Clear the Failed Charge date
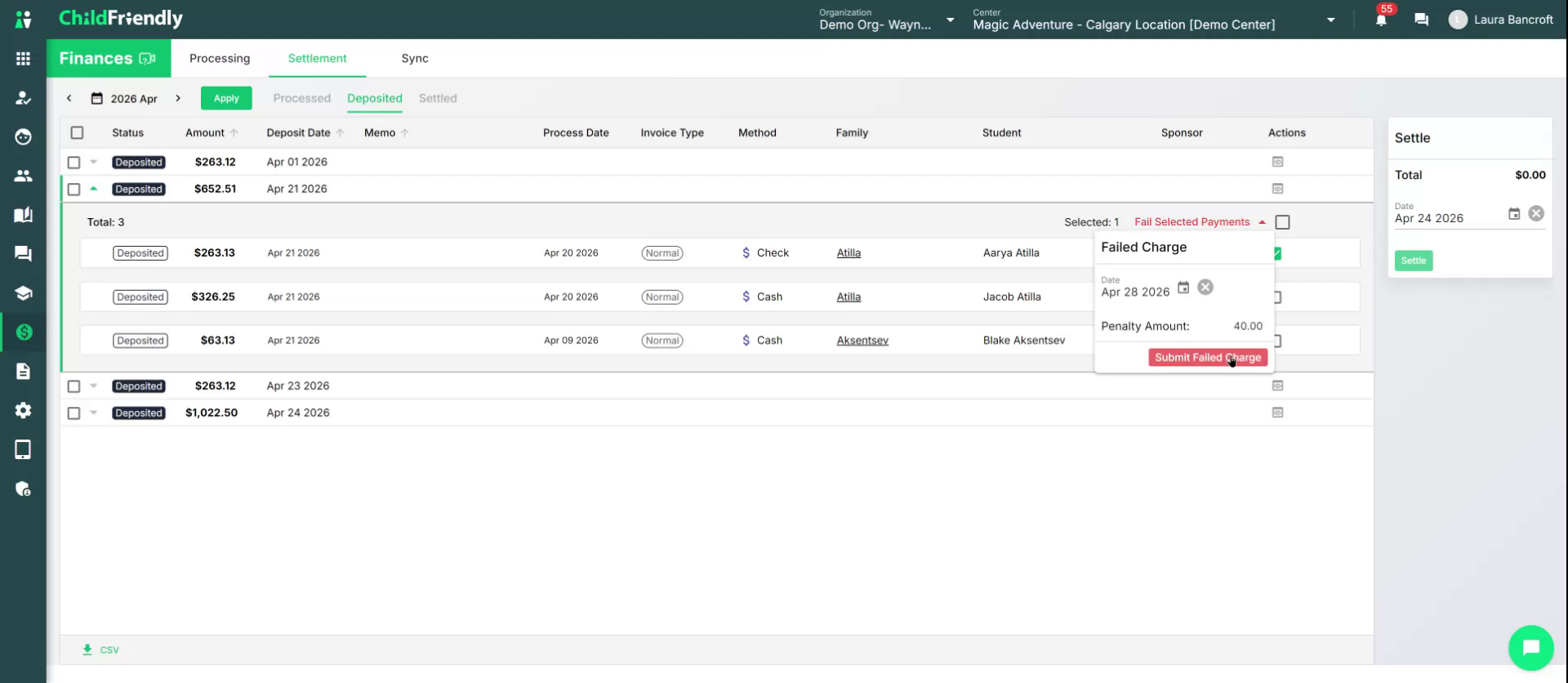This screenshot has height=683, width=1568. pos(1205,288)
